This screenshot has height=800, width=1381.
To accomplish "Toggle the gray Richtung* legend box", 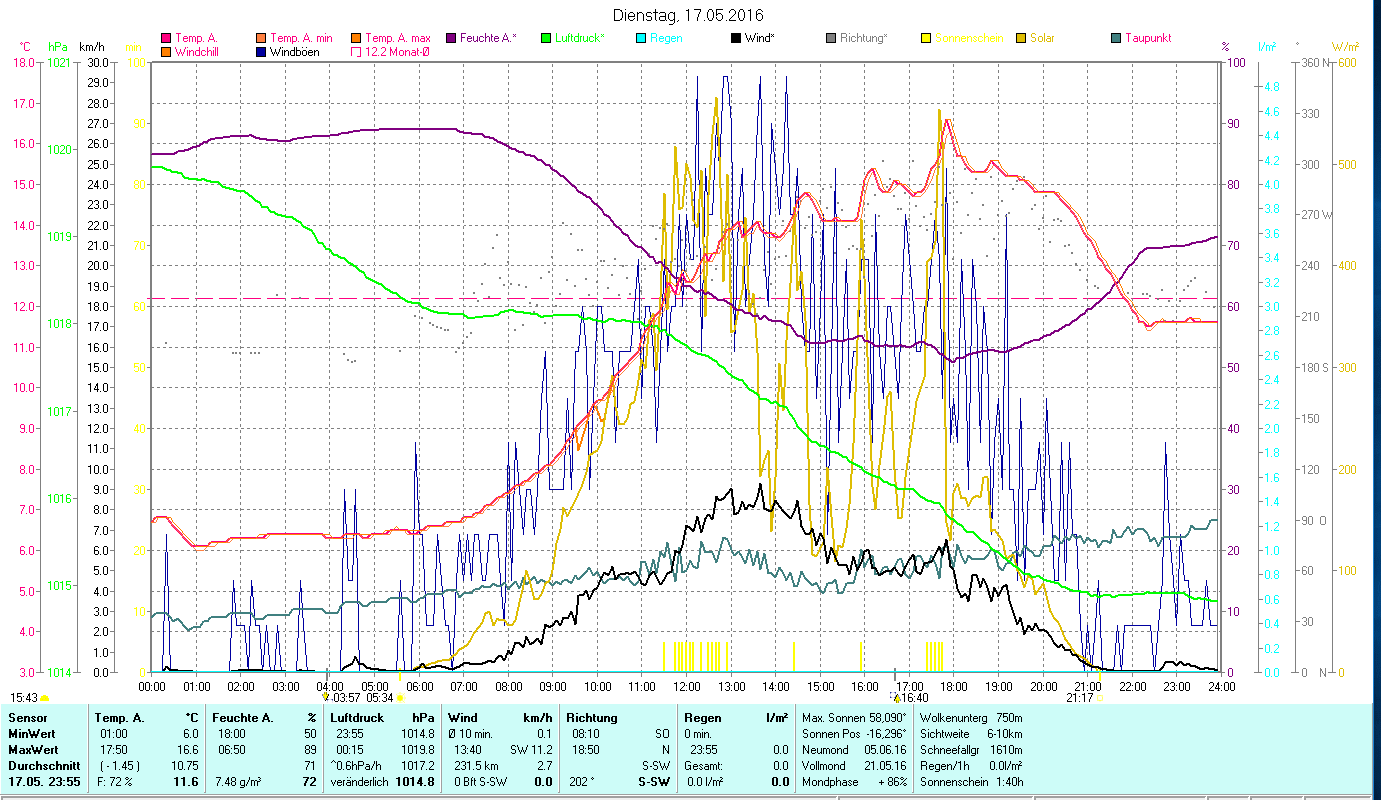I will click(x=831, y=38).
